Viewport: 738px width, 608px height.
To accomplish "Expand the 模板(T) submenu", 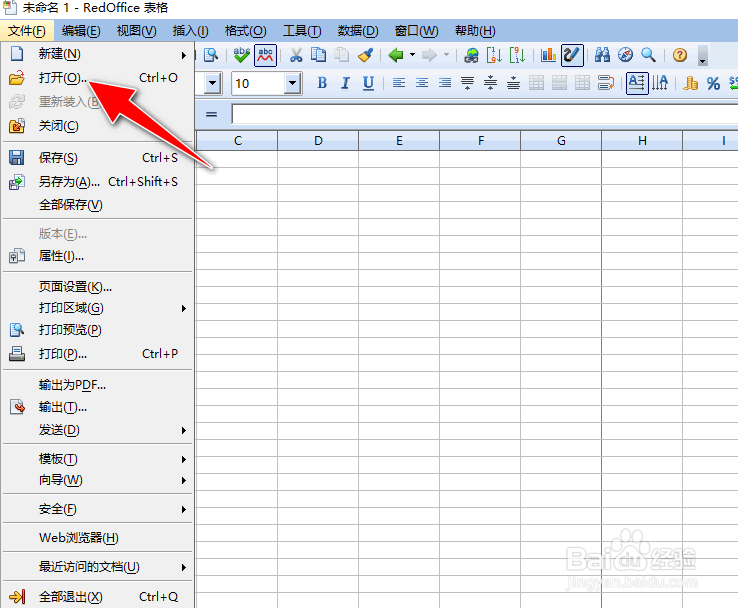I will click(98, 459).
